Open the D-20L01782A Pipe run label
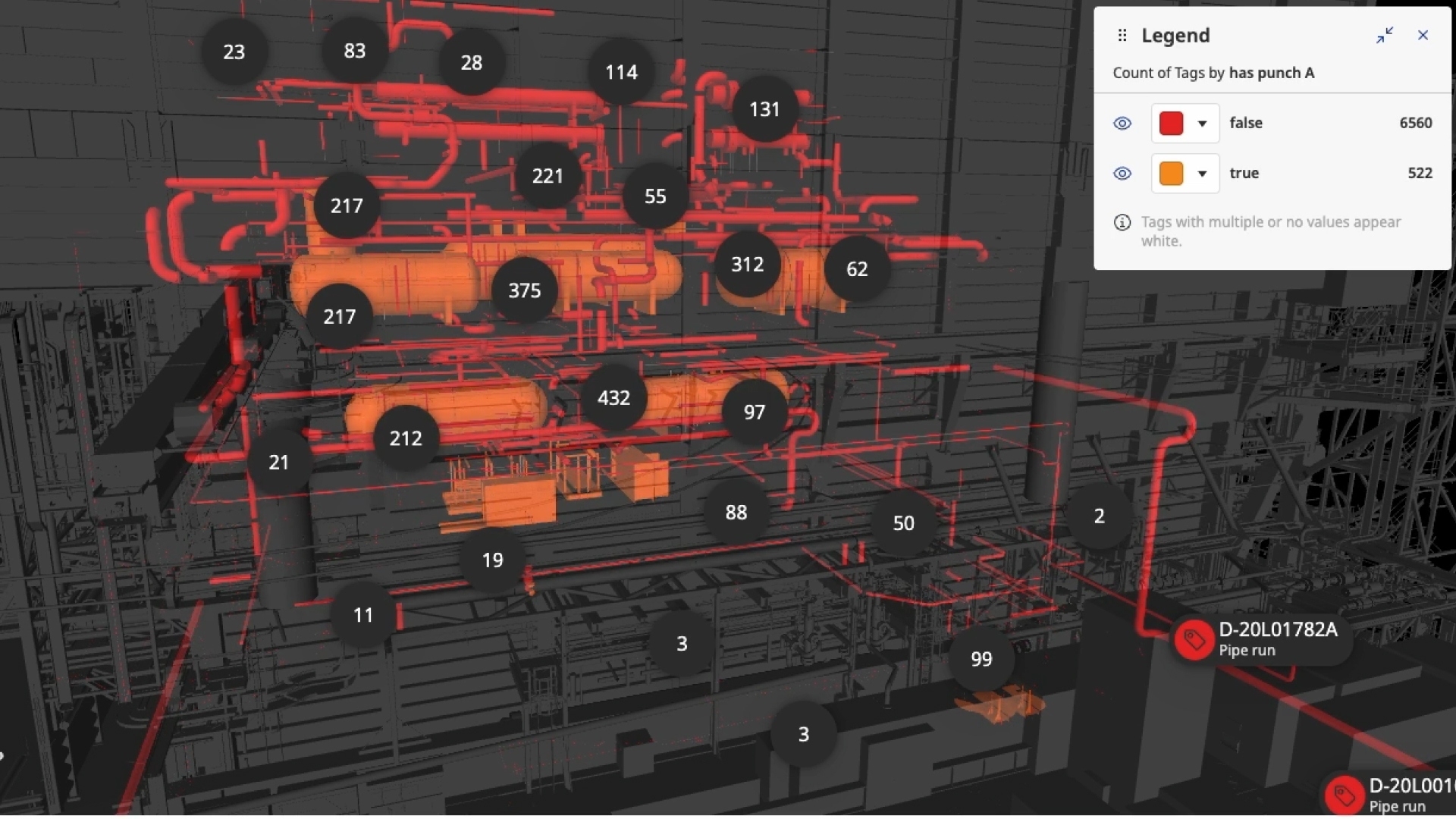Screen dimensions: 1456x819 coord(1278,639)
